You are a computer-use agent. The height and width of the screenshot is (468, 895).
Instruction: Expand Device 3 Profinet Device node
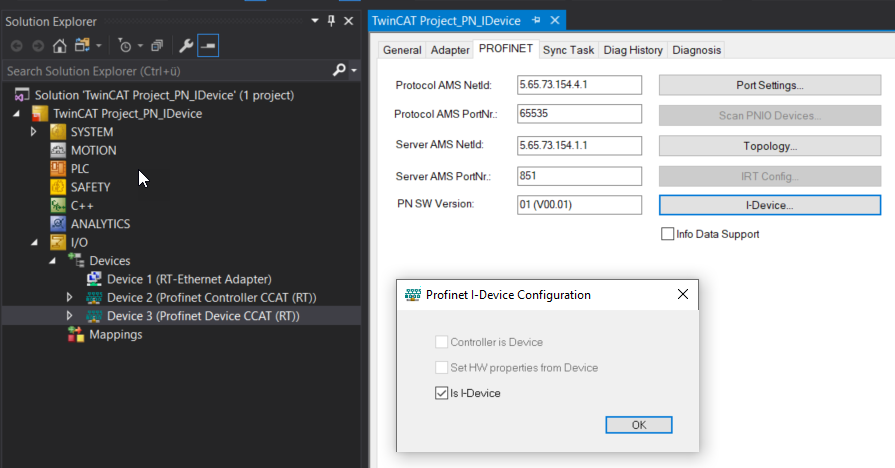[x=70, y=316]
